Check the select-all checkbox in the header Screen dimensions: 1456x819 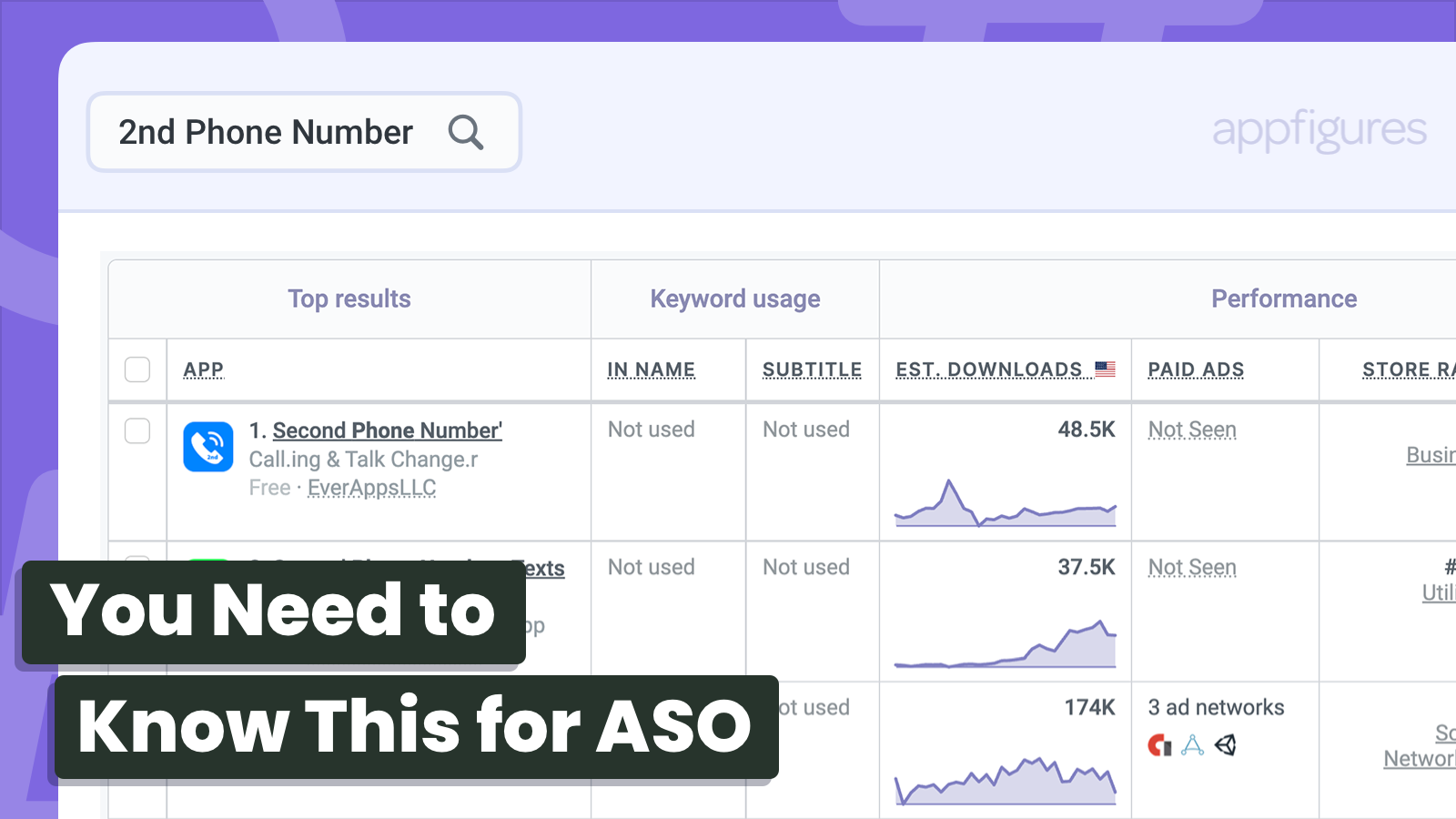(136, 369)
